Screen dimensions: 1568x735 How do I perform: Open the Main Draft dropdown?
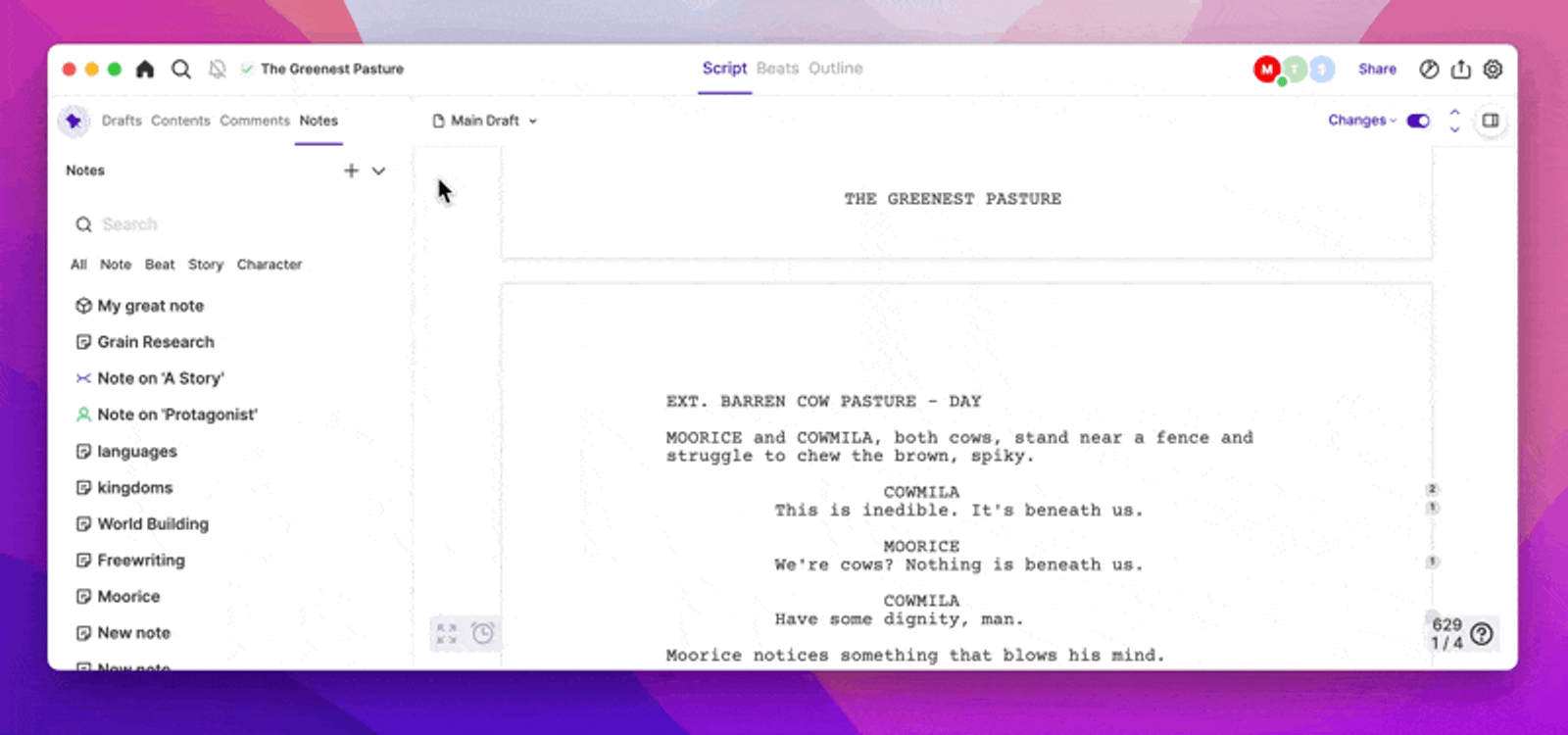pyautogui.click(x=485, y=121)
